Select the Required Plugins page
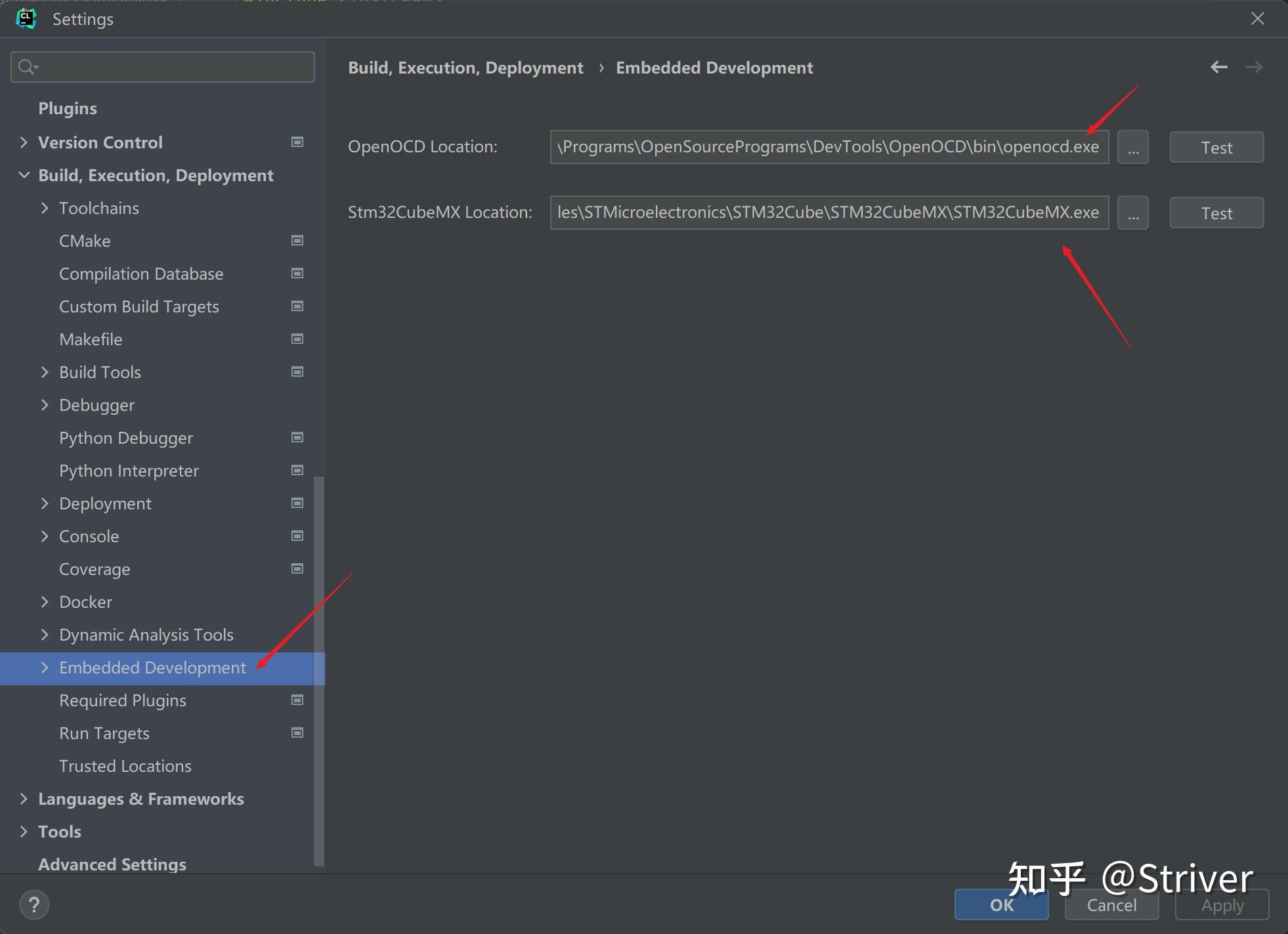This screenshot has height=934, width=1288. tap(123, 700)
